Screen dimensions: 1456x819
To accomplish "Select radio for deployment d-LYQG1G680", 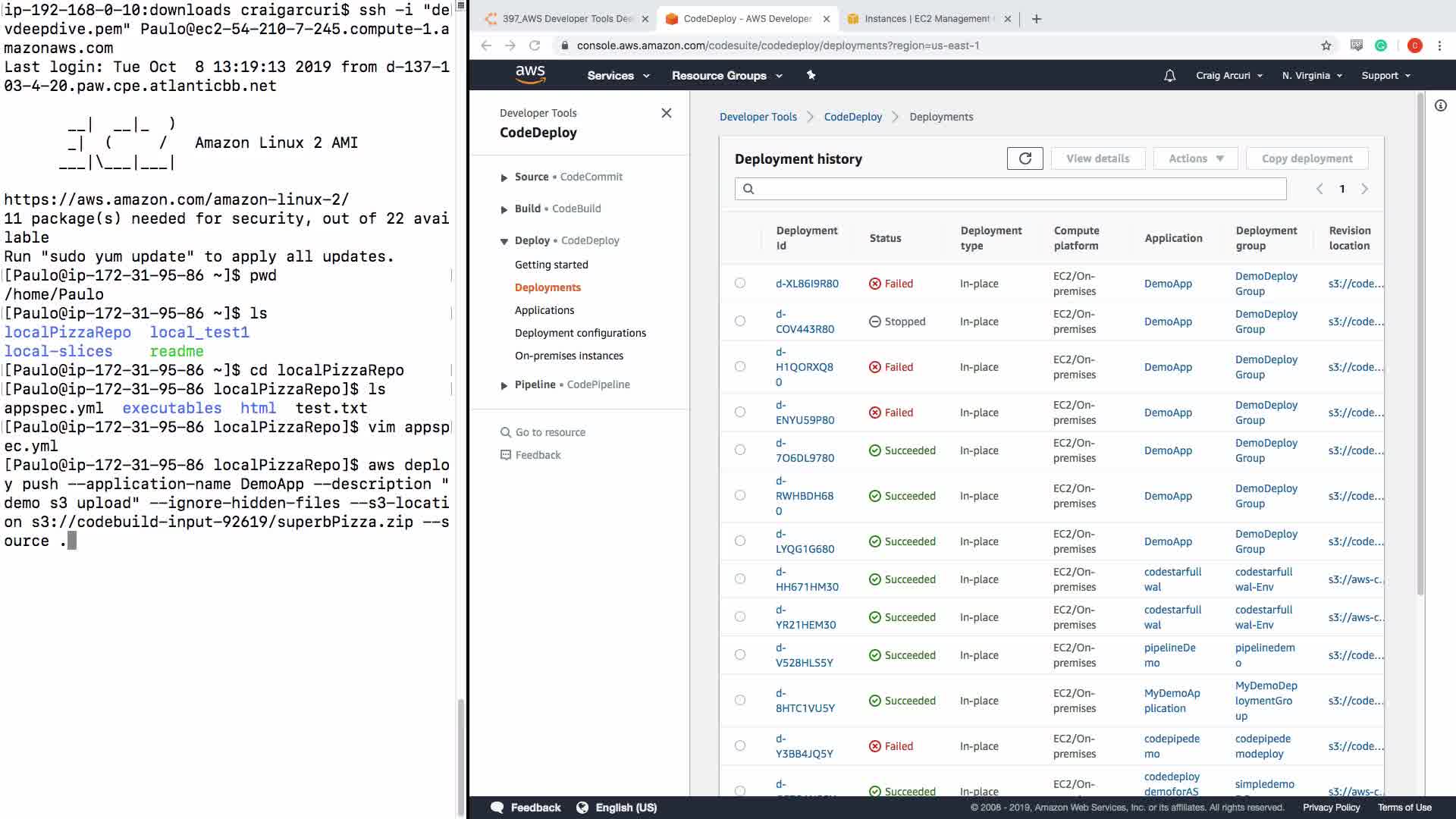I will 739,541.
